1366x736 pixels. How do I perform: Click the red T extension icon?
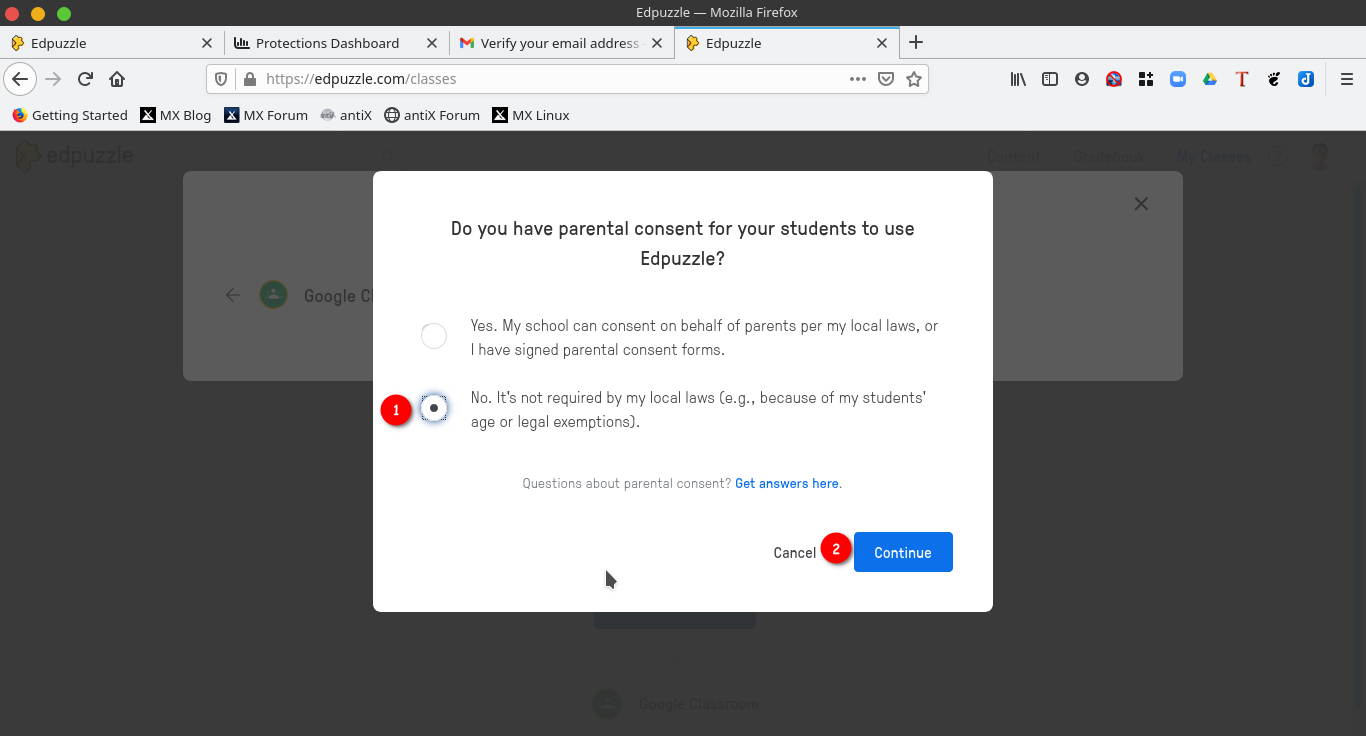point(1242,79)
